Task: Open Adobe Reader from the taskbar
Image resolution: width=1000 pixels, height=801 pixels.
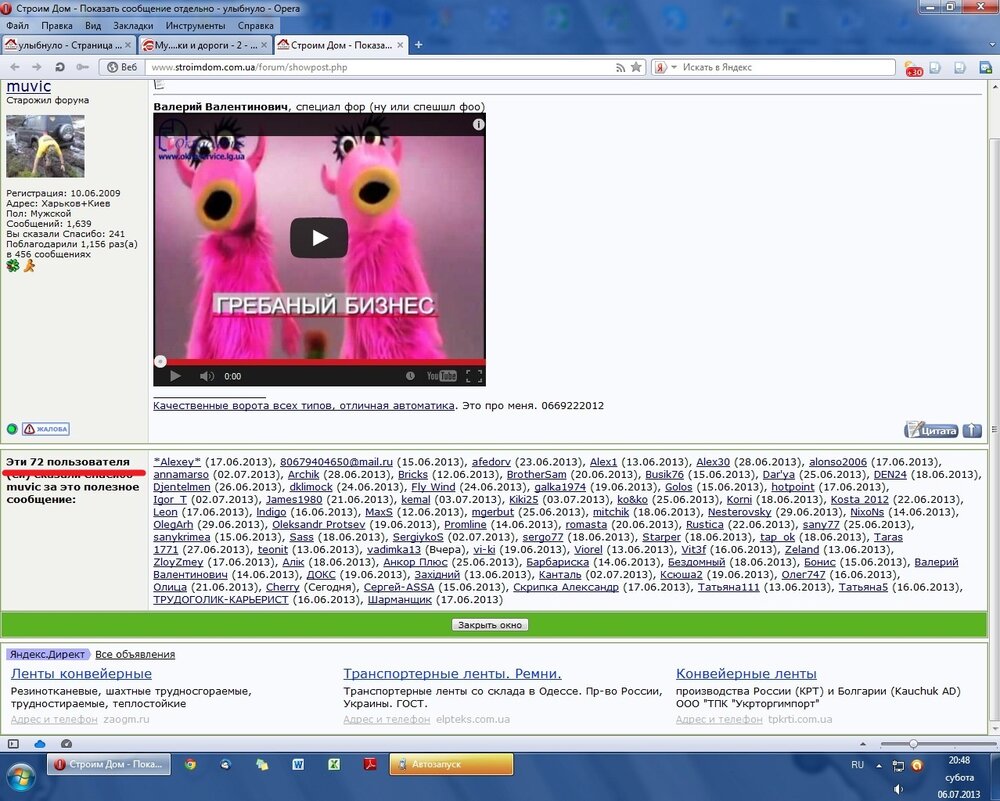Action: point(370,764)
